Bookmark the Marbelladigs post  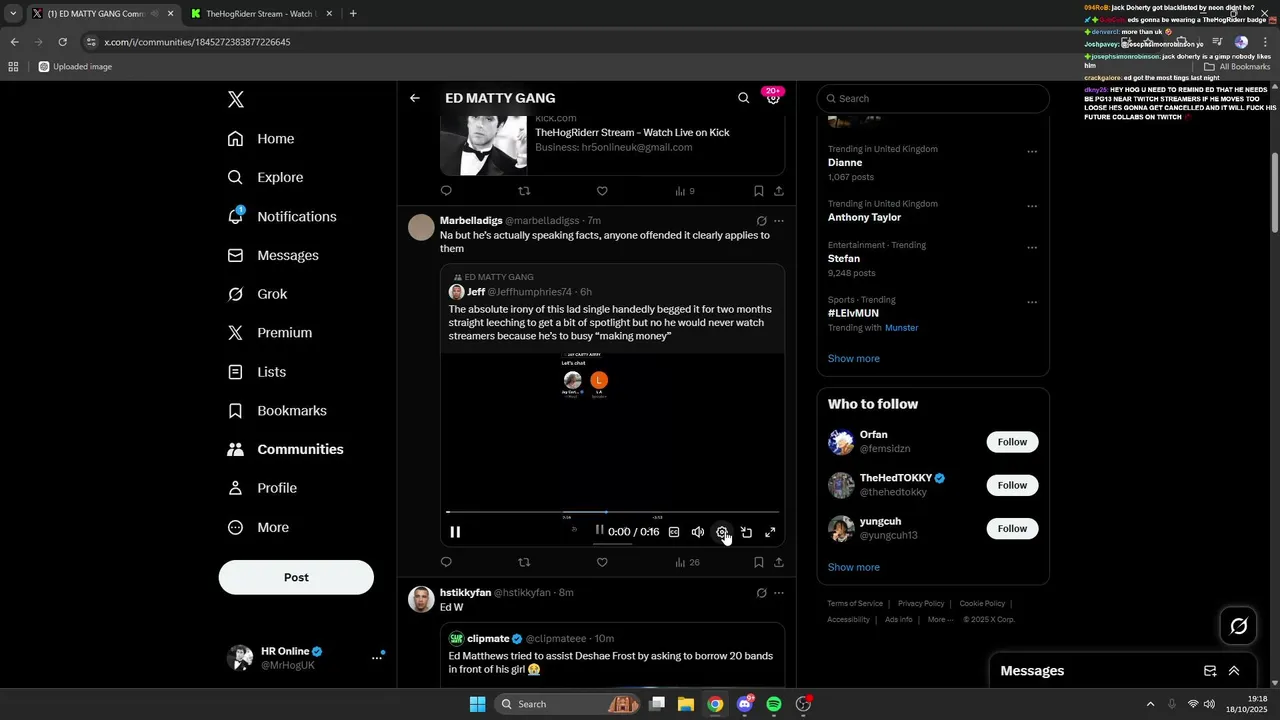759,562
